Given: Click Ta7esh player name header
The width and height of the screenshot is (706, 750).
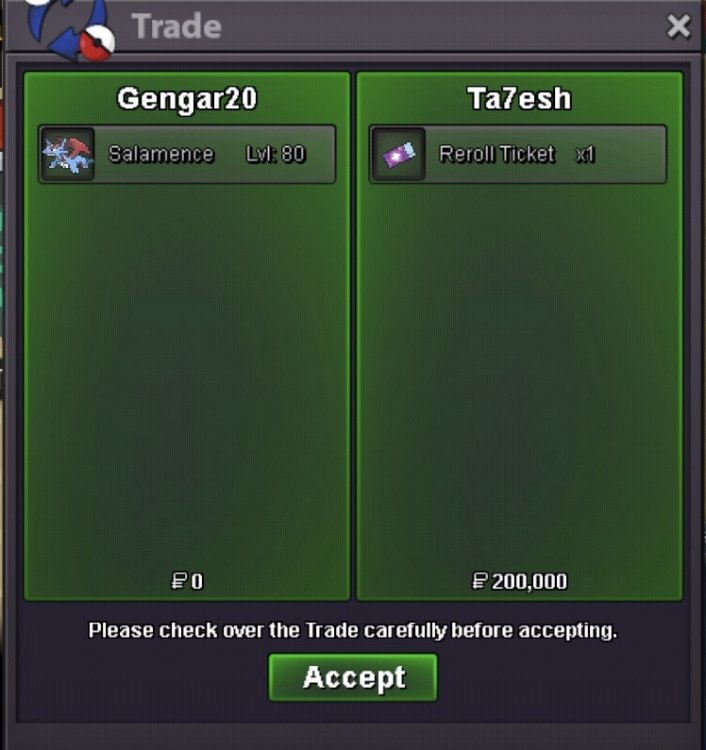Looking at the screenshot, I should coord(519,99).
